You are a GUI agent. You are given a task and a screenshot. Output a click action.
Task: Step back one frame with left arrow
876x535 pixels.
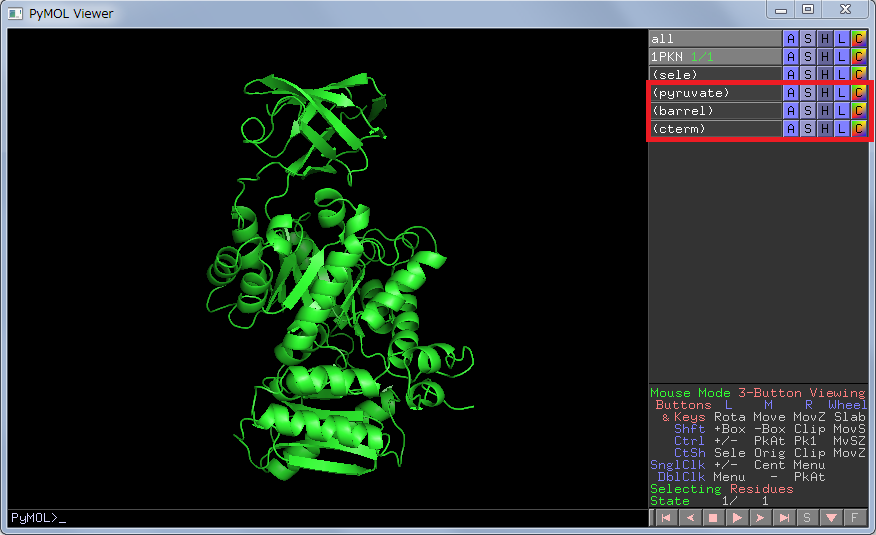click(x=689, y=518)
